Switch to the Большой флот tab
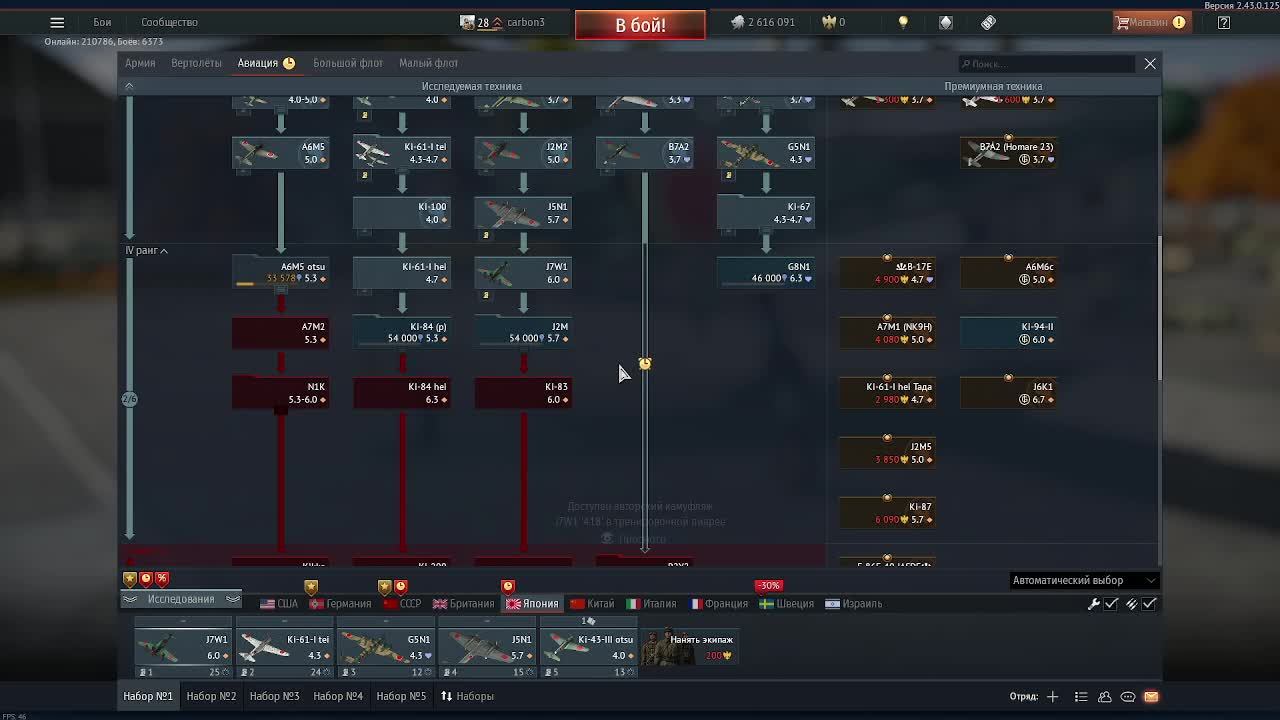Screen dimensions: 1280x720 tap(348, 63)
